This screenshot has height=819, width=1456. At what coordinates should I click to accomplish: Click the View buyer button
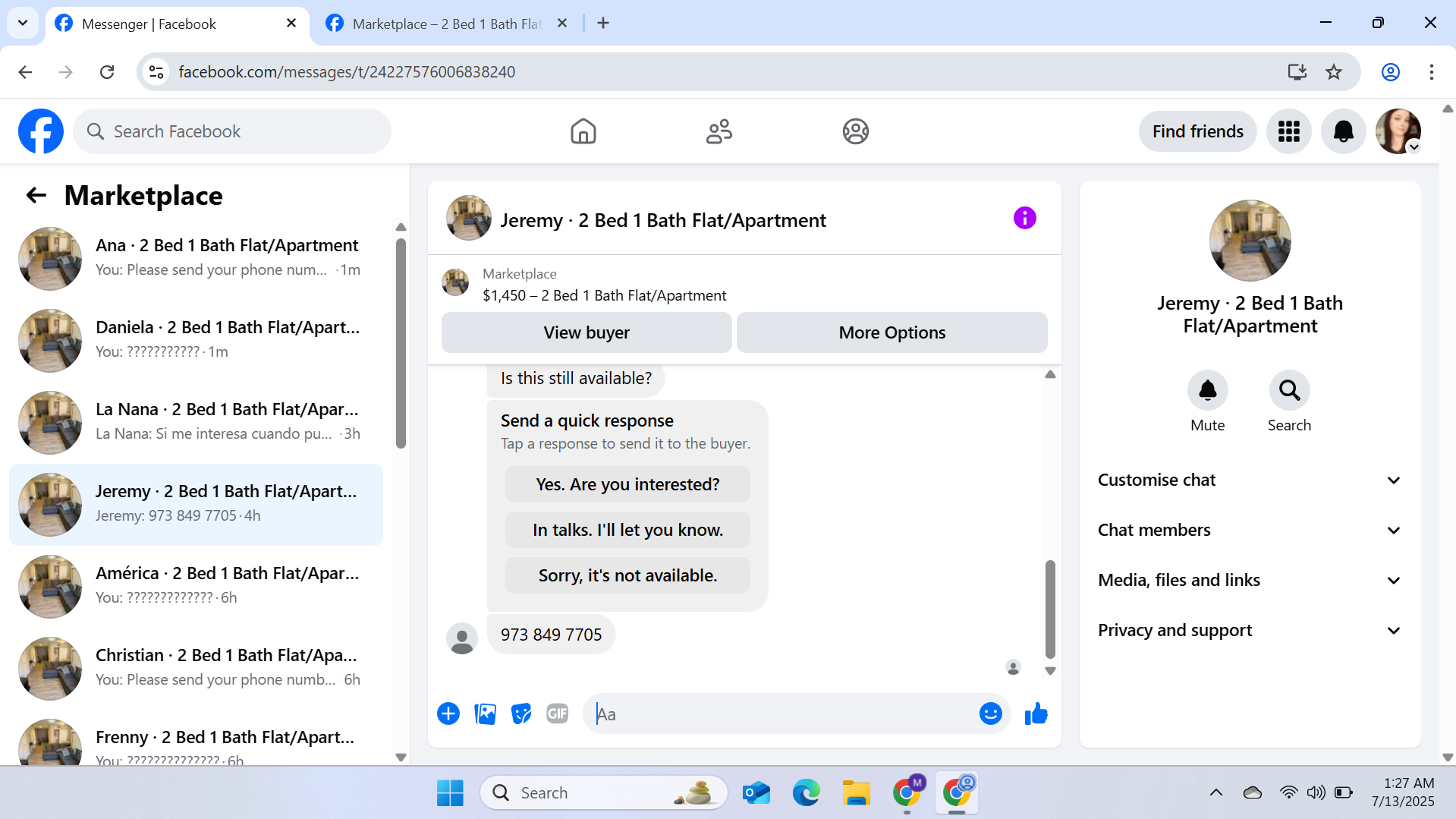click(x=586, y=332)
